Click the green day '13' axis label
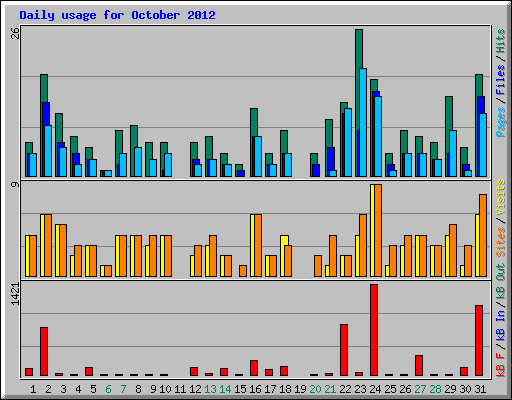The width and height of the screenshot is (512, 400). click(x=210, y=389)
